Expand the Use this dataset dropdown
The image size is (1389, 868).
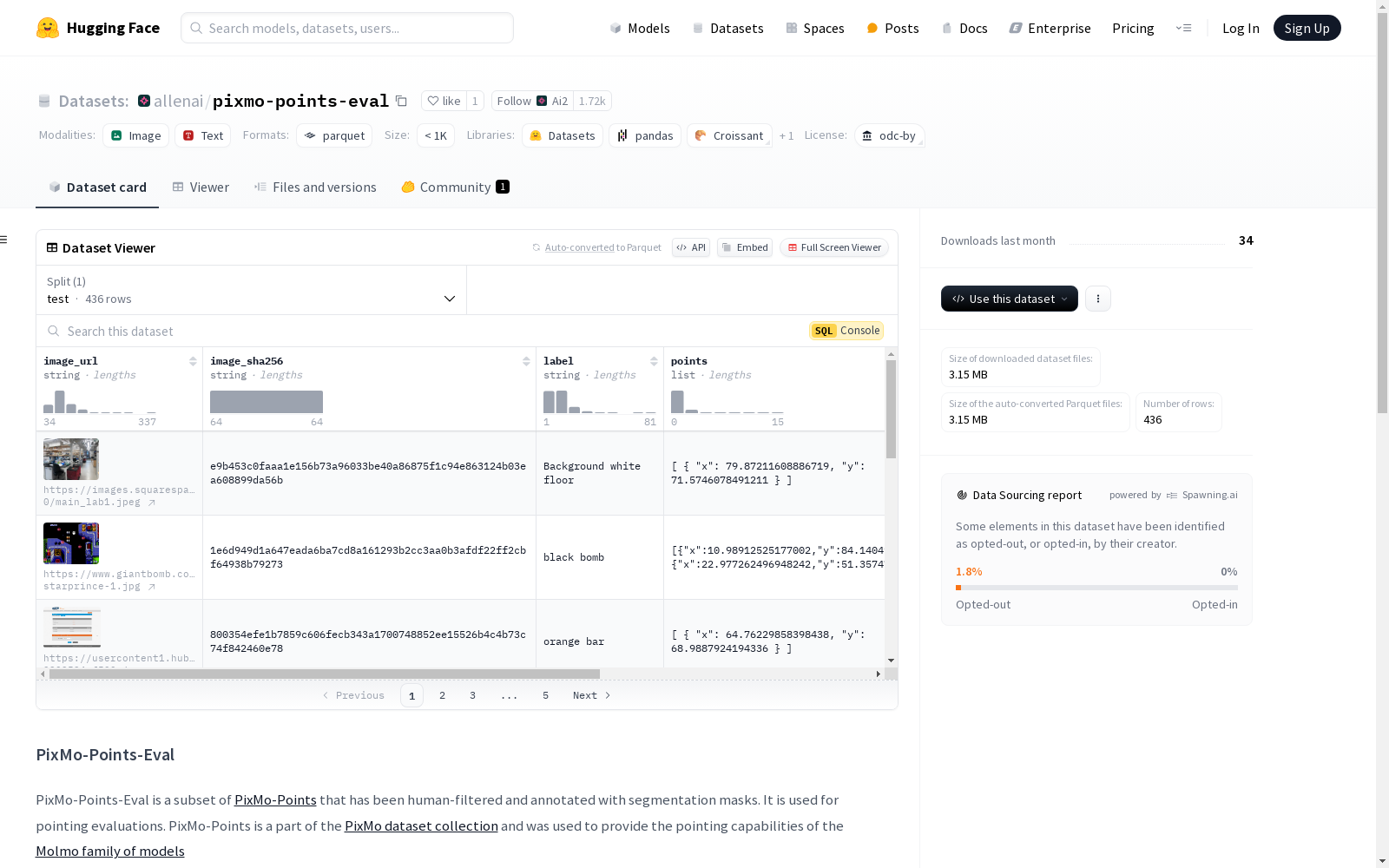[x=1010, y=299]
